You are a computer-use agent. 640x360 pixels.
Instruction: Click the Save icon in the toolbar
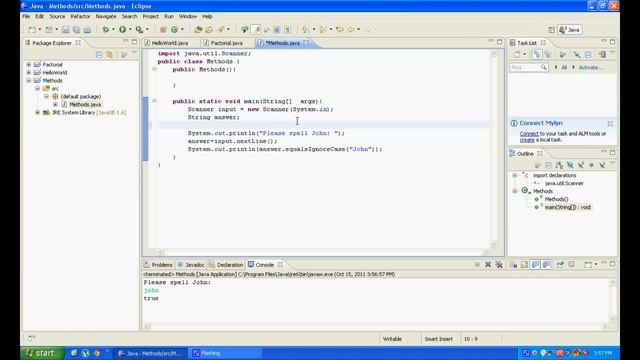(66, 29)
